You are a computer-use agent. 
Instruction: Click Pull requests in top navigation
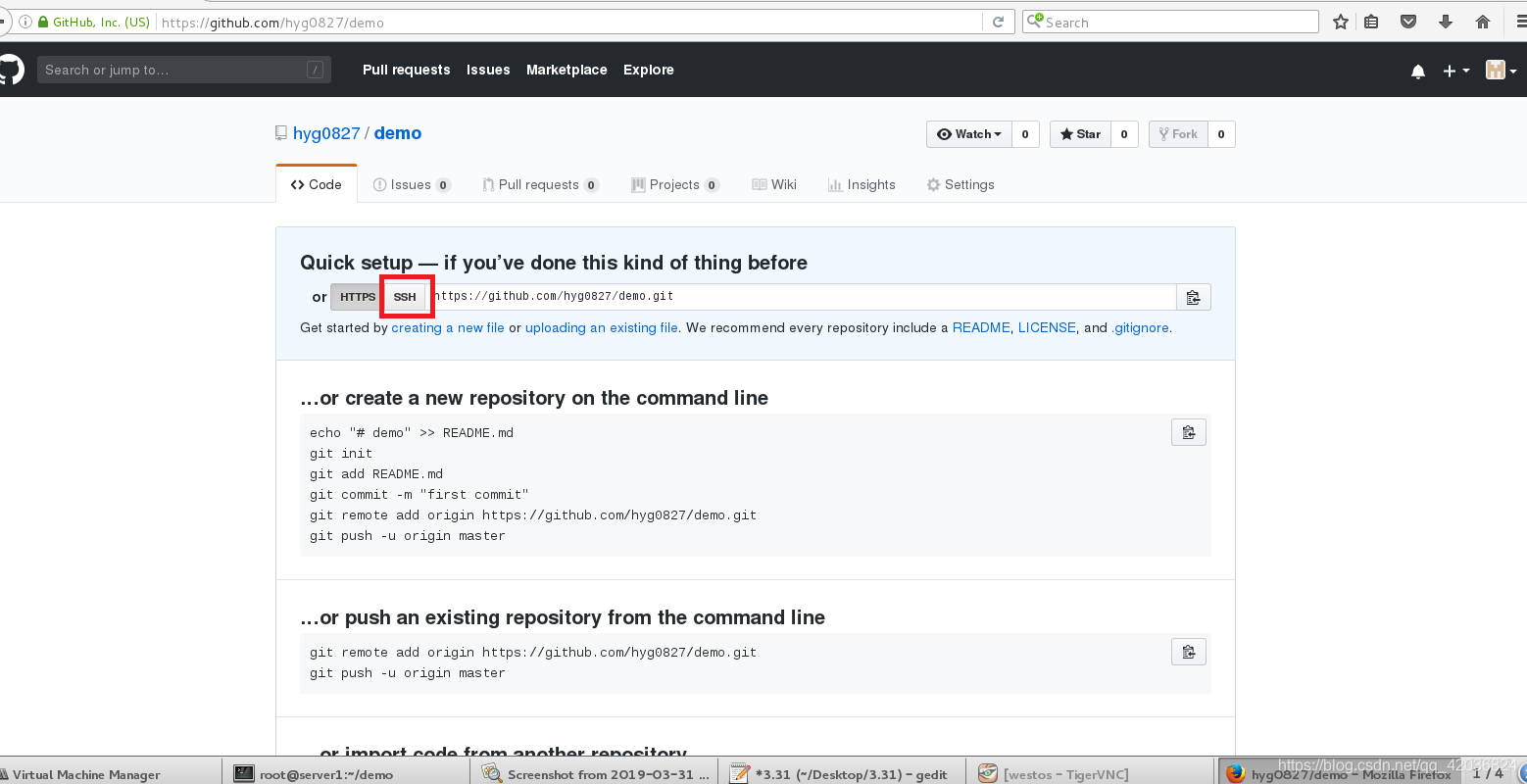pyautogui.click(x=407, y=70)
